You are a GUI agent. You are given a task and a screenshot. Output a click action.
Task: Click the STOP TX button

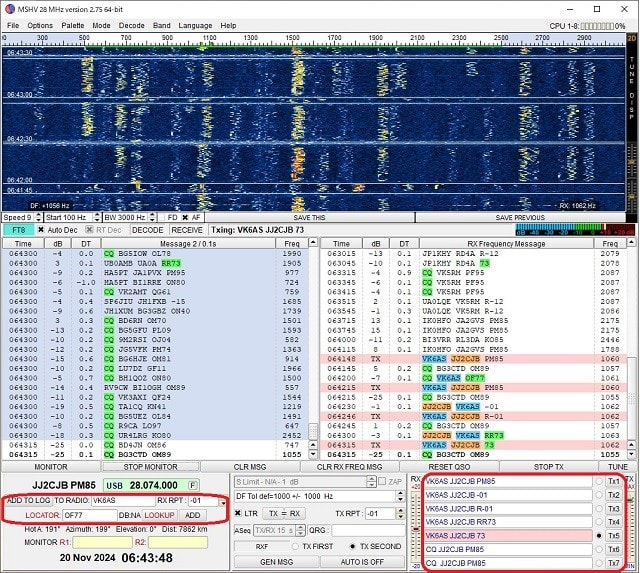(x=549, y=467)
